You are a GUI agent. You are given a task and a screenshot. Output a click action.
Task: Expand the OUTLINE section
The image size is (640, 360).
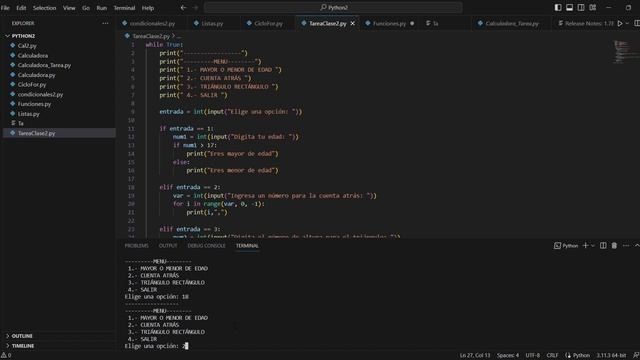click(x=59, y=336)
